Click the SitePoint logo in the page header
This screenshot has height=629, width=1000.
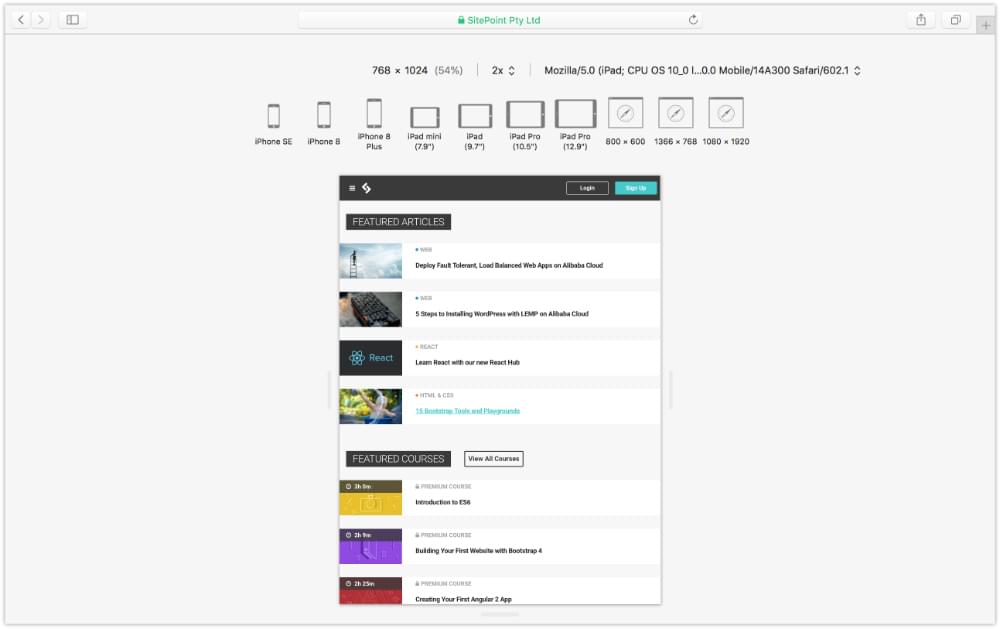click(367, 188)
